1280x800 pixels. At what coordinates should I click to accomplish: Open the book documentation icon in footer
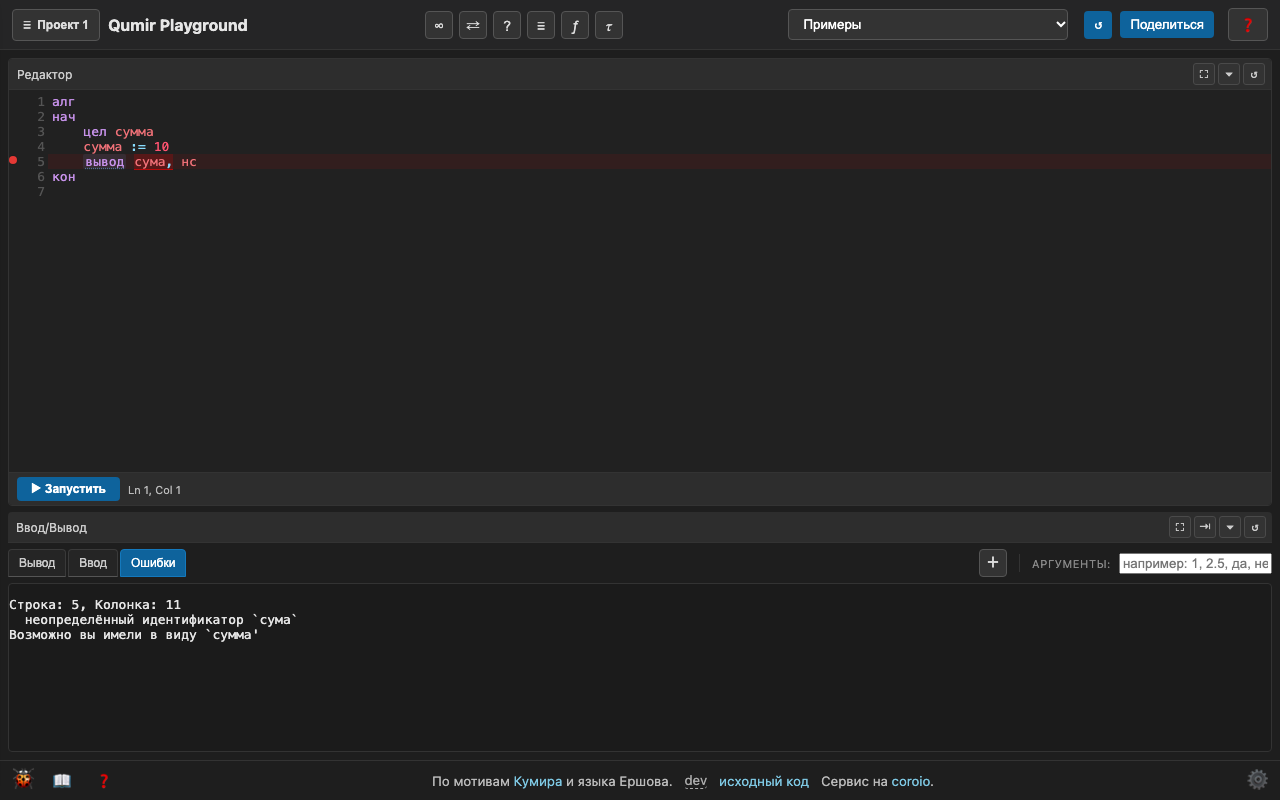click(x=62, y=781)
